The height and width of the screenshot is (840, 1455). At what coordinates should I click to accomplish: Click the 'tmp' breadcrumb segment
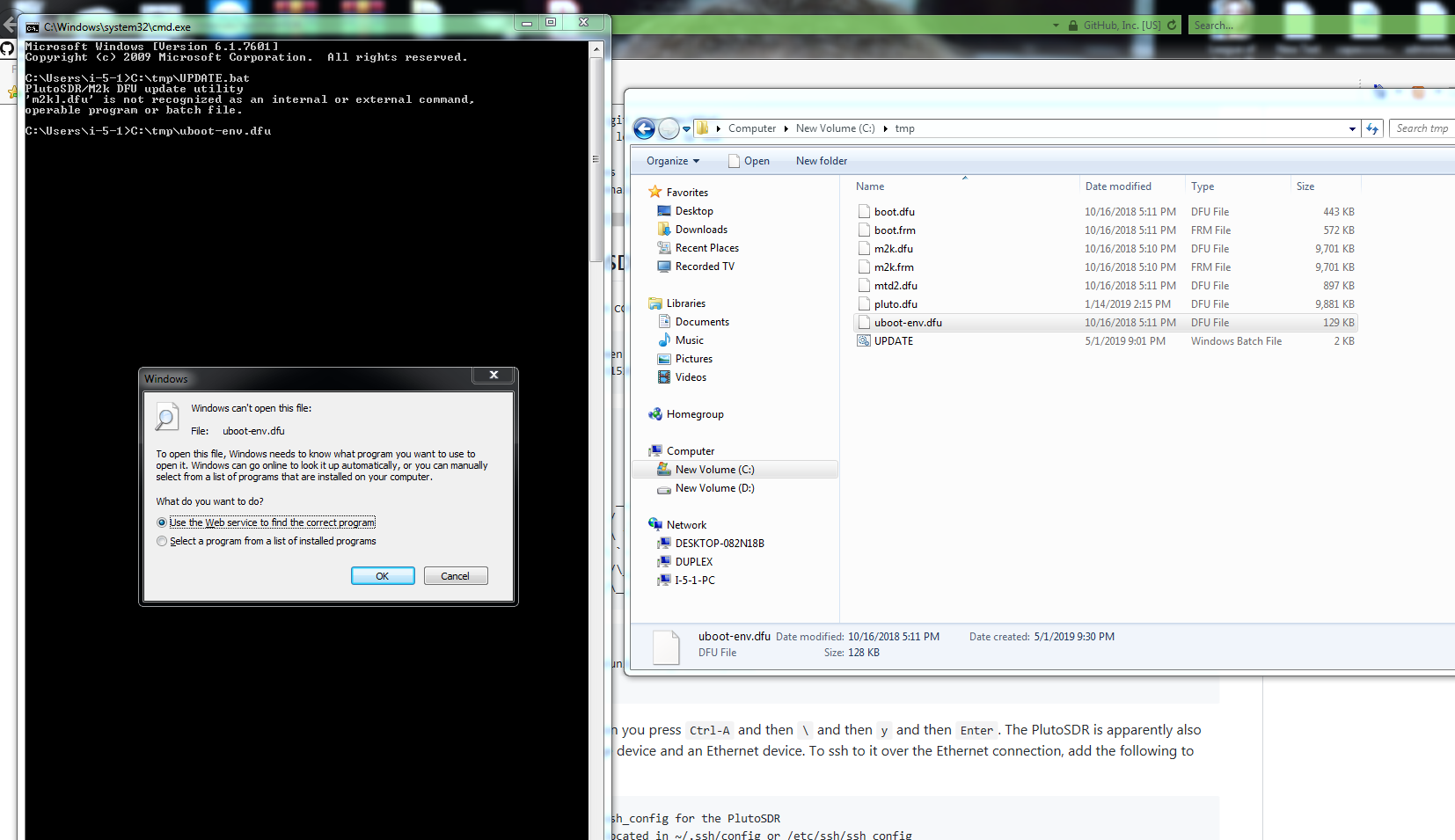coord(905,128)
